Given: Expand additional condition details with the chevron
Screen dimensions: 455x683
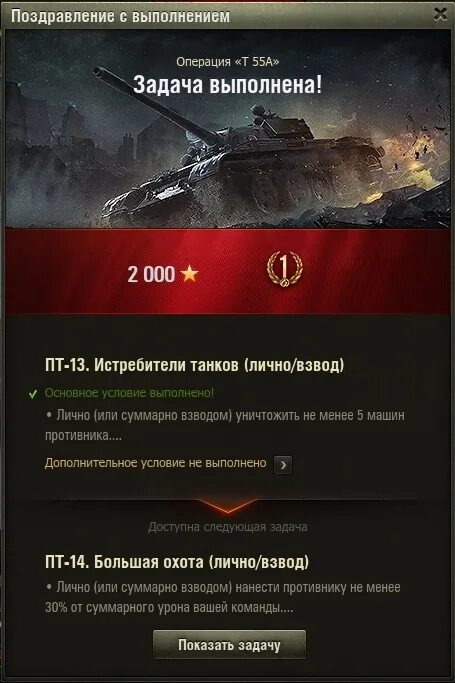Looking at the screenshot, I should point(283,465).
